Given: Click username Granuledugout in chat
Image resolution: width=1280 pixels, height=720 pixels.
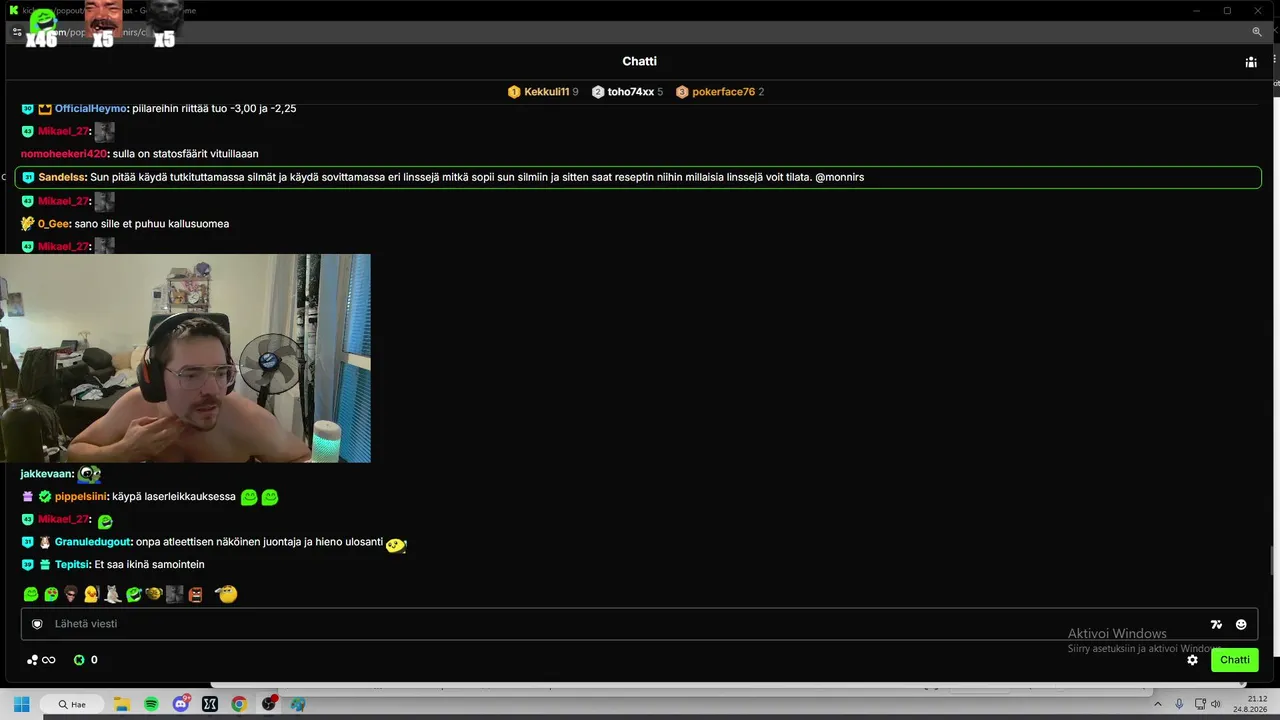Looking at the screenshot, I should (x=94, y=542).
